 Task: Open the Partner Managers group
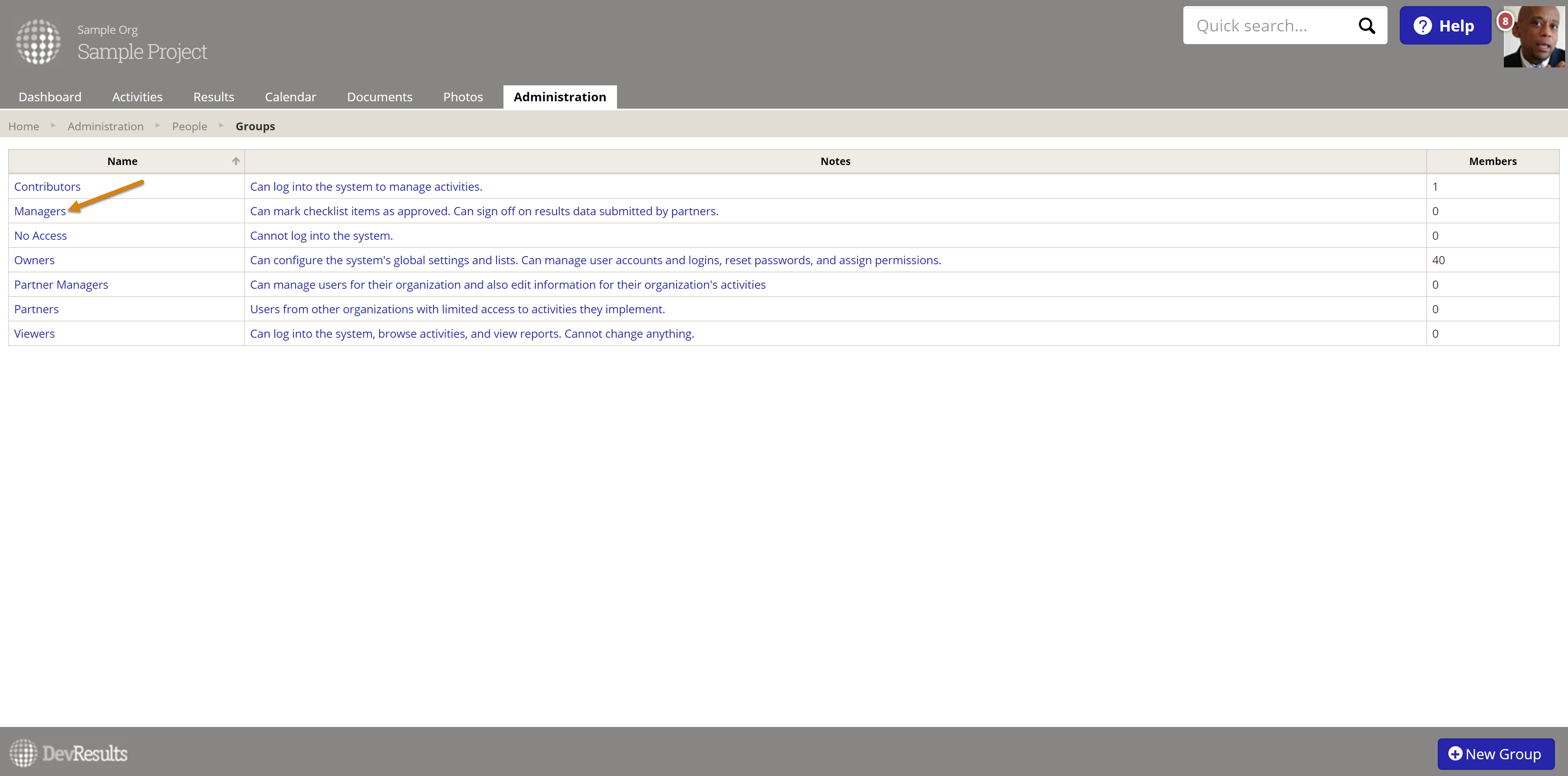[x=61, y=285]
